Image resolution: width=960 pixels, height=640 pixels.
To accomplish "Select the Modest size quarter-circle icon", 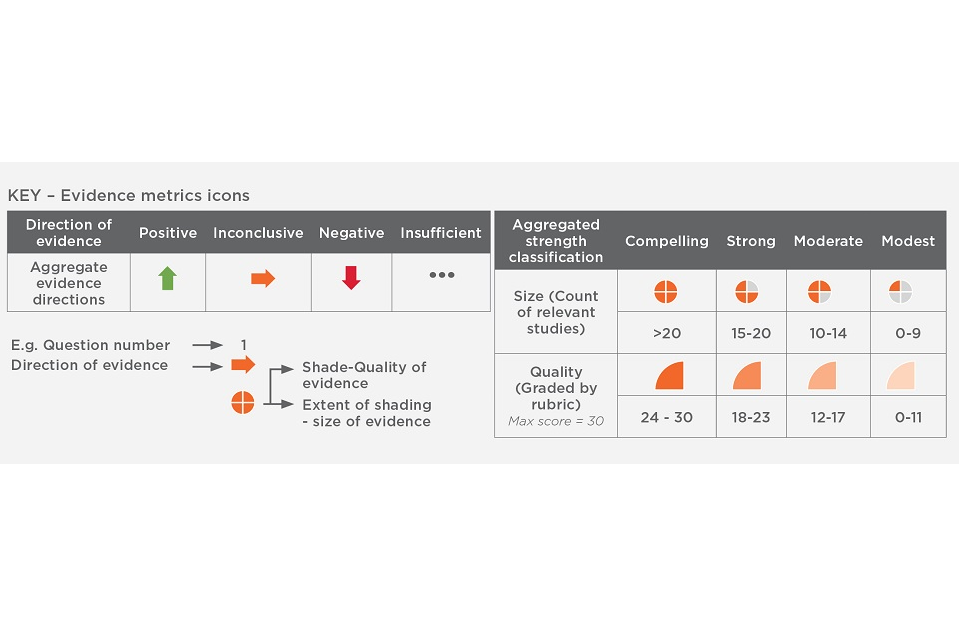I will (900, 292).
